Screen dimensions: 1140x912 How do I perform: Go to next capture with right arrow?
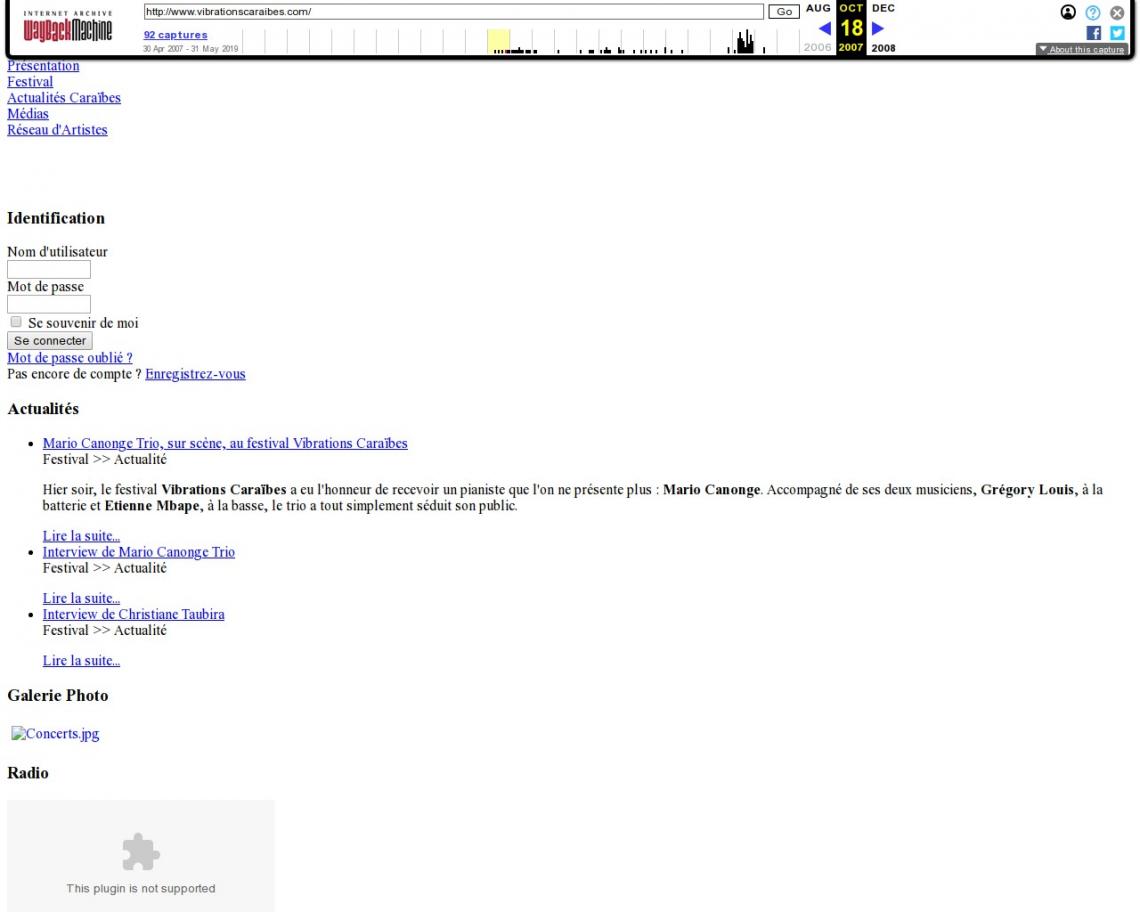tap(878, 28)
